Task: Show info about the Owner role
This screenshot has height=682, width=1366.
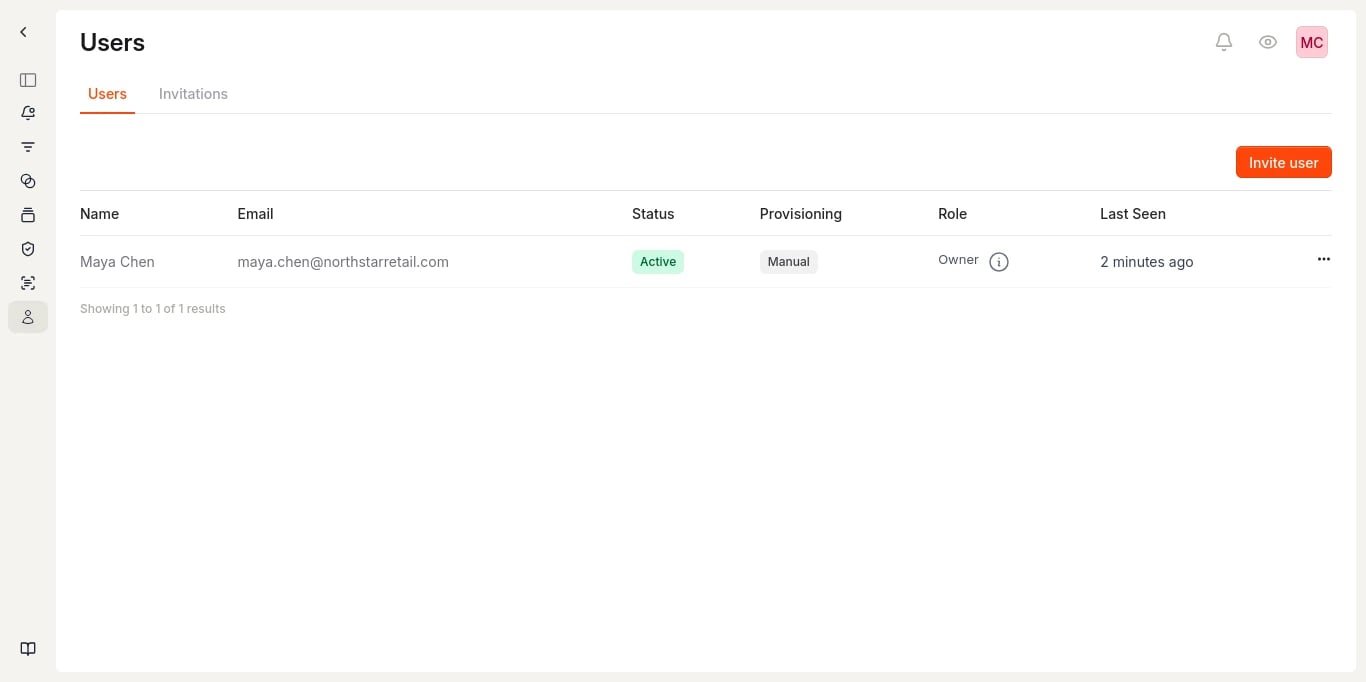Action: pyautogui.click(x=999, y=262)
